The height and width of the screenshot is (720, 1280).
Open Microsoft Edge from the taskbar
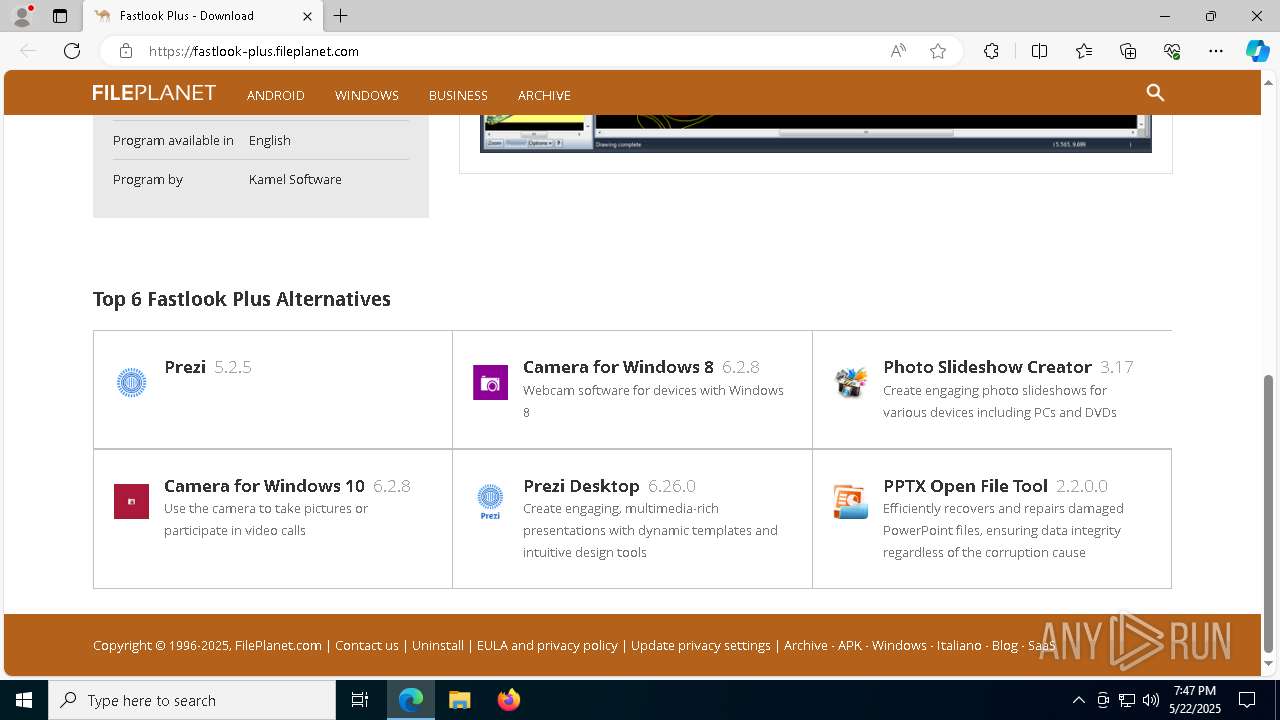[x=411, y=700]
